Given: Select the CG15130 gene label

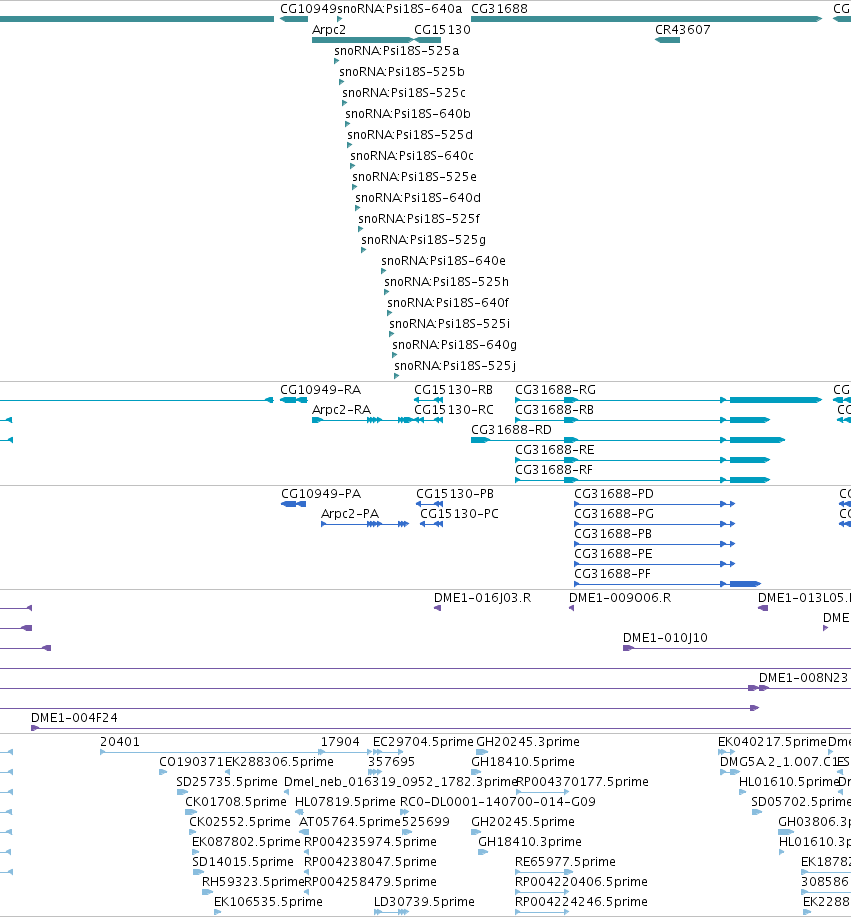Looking at the screenshot, I should (x=442, y=30).
